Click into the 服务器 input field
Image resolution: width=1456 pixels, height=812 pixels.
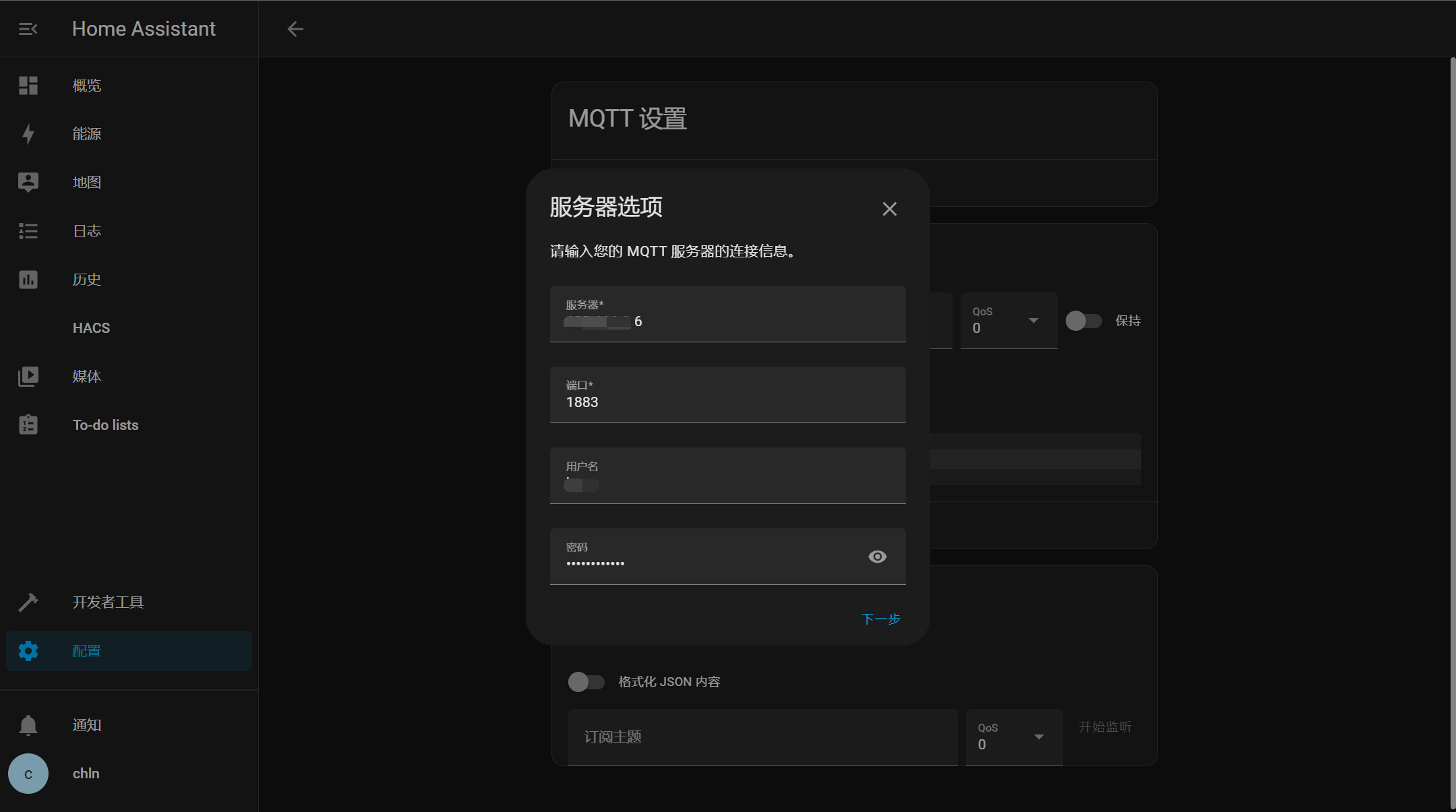tap(727, 314)
